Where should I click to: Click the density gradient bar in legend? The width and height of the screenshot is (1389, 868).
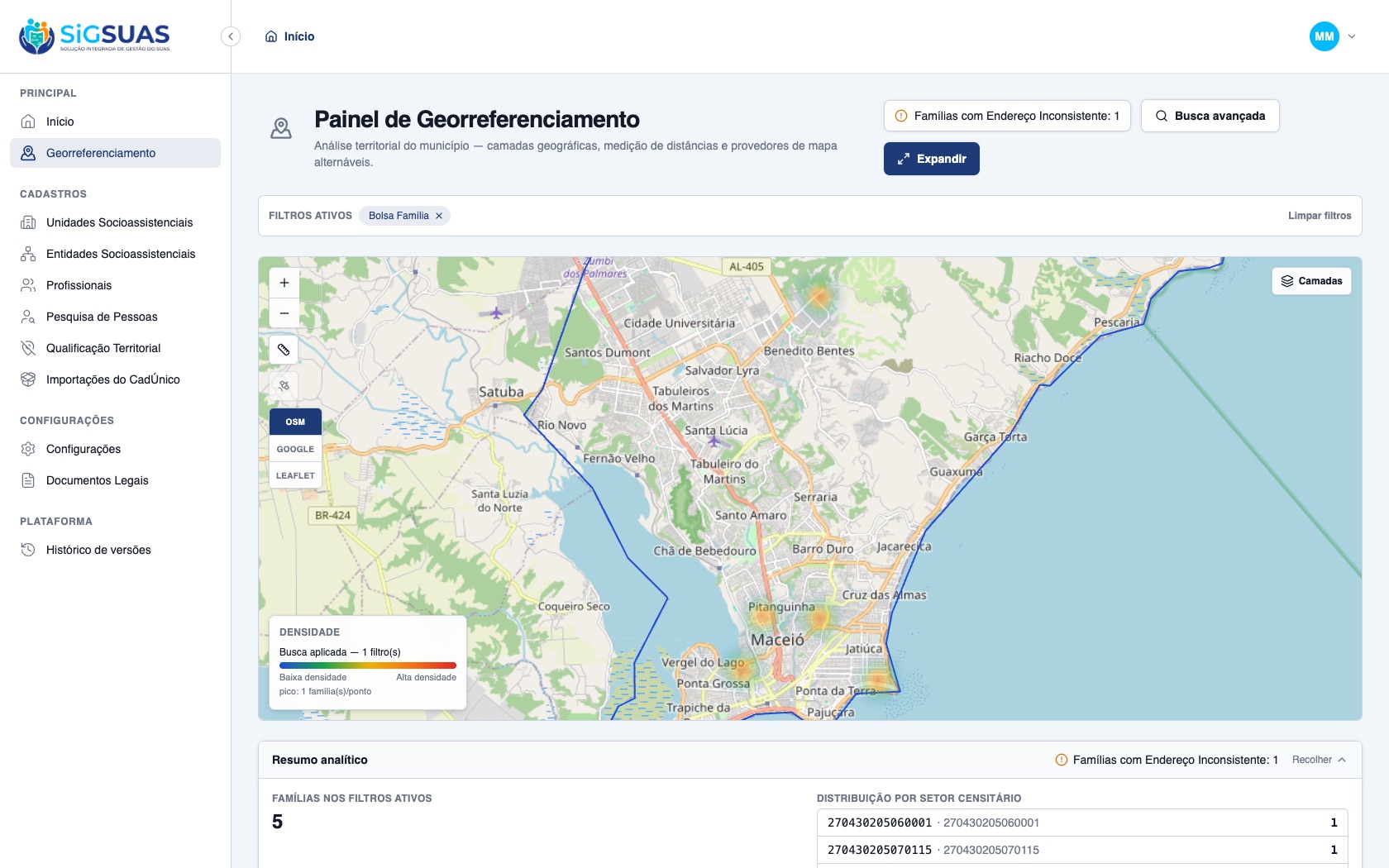click(x=368, y=665)
